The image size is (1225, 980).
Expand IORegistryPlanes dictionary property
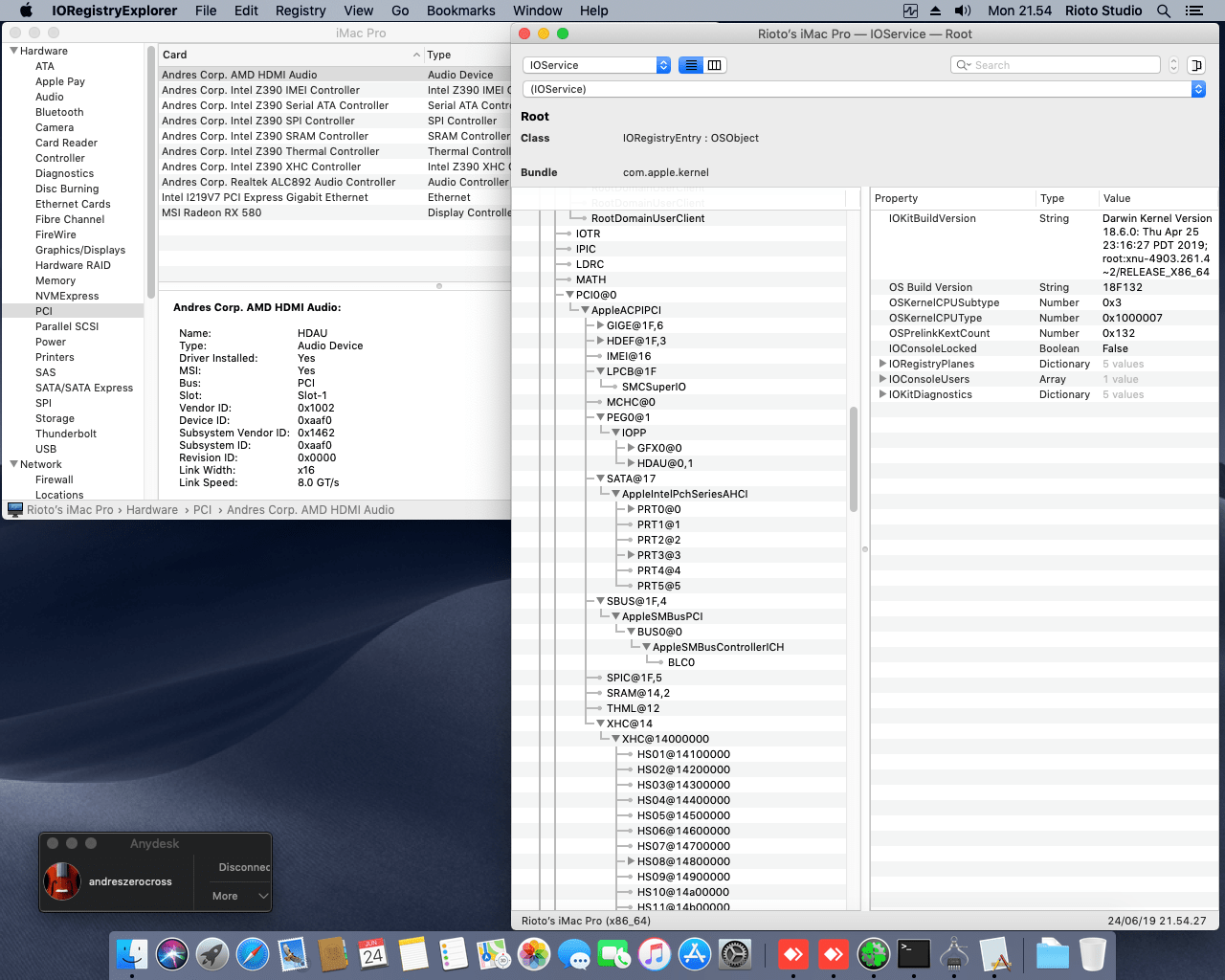[x=882, y=364]
